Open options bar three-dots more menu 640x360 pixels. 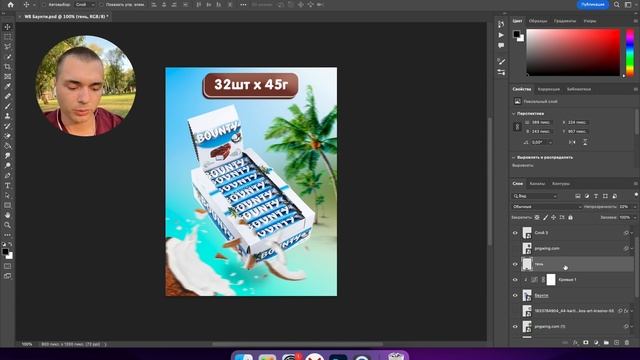243,4
